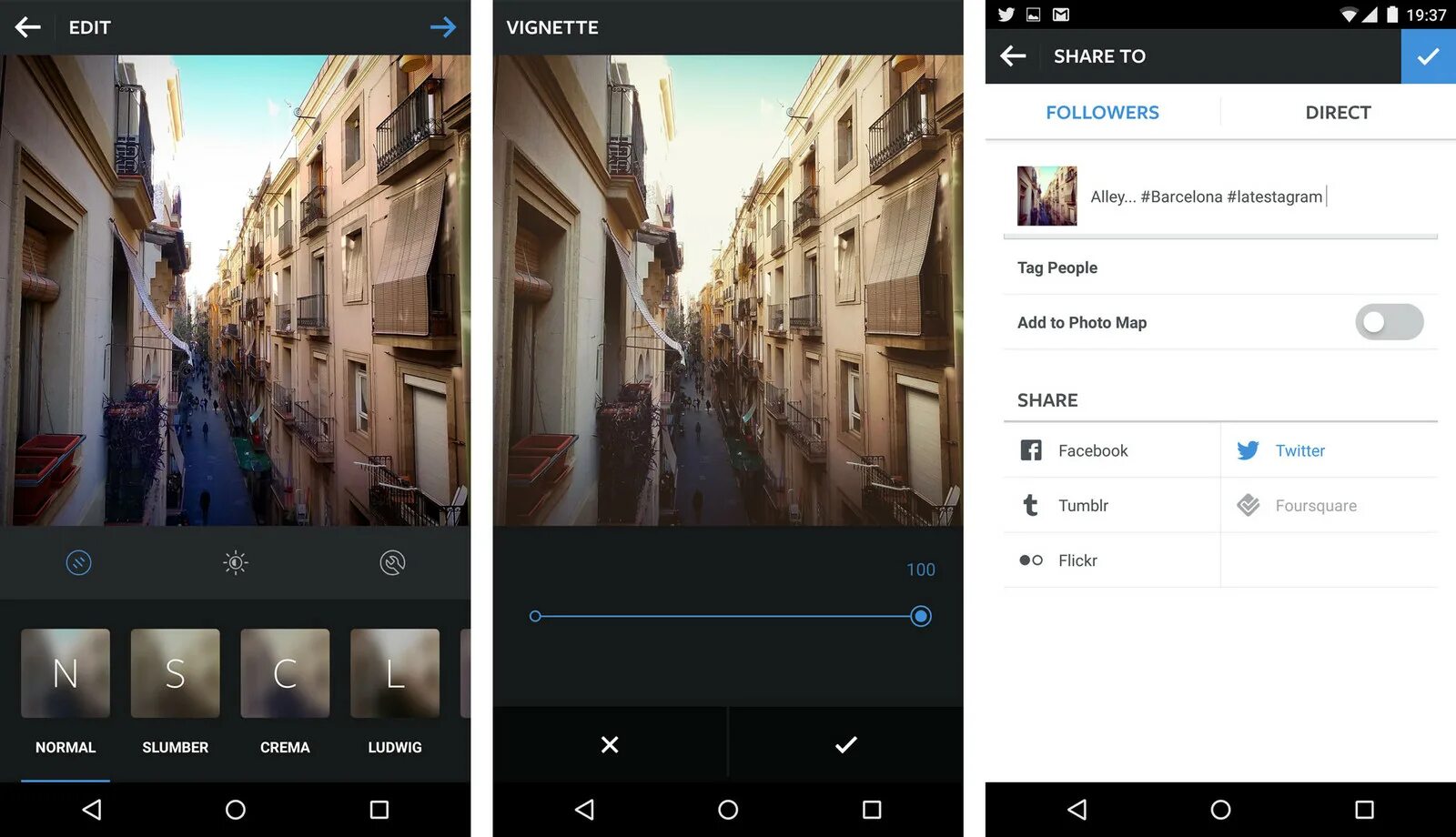The width and height of the screenshot is (1456, 837).
Task: Tap the NORMAL filter label
Action: 66,747
